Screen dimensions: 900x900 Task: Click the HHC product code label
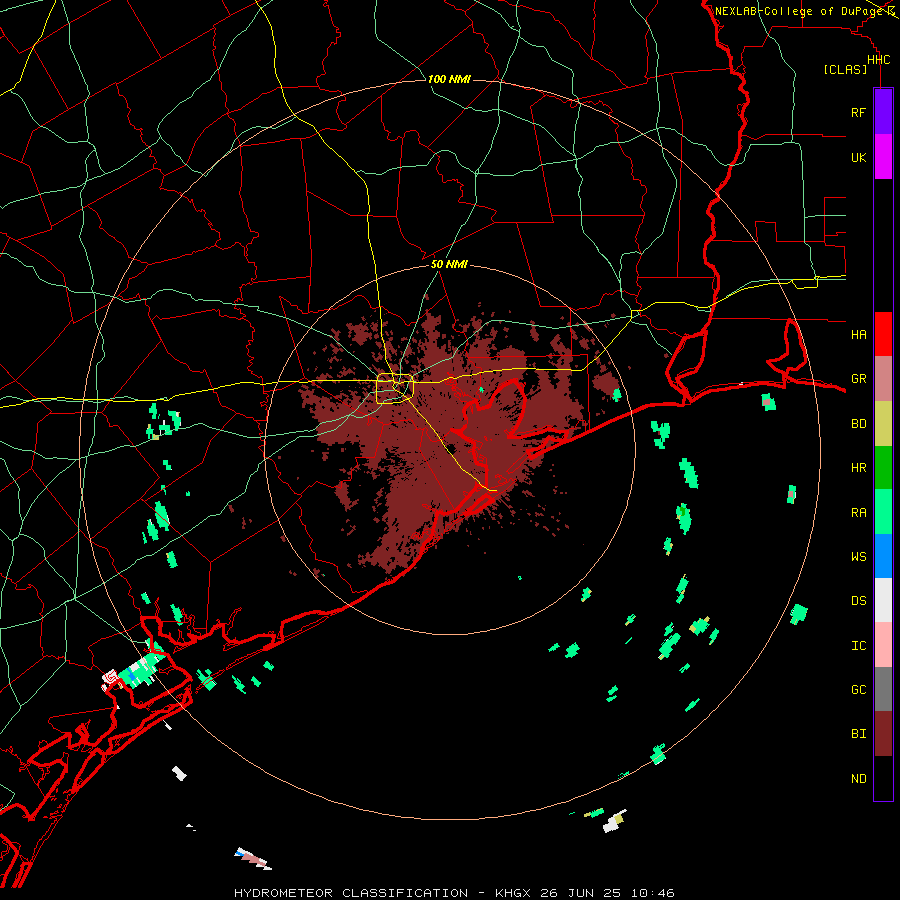(879, 60)
